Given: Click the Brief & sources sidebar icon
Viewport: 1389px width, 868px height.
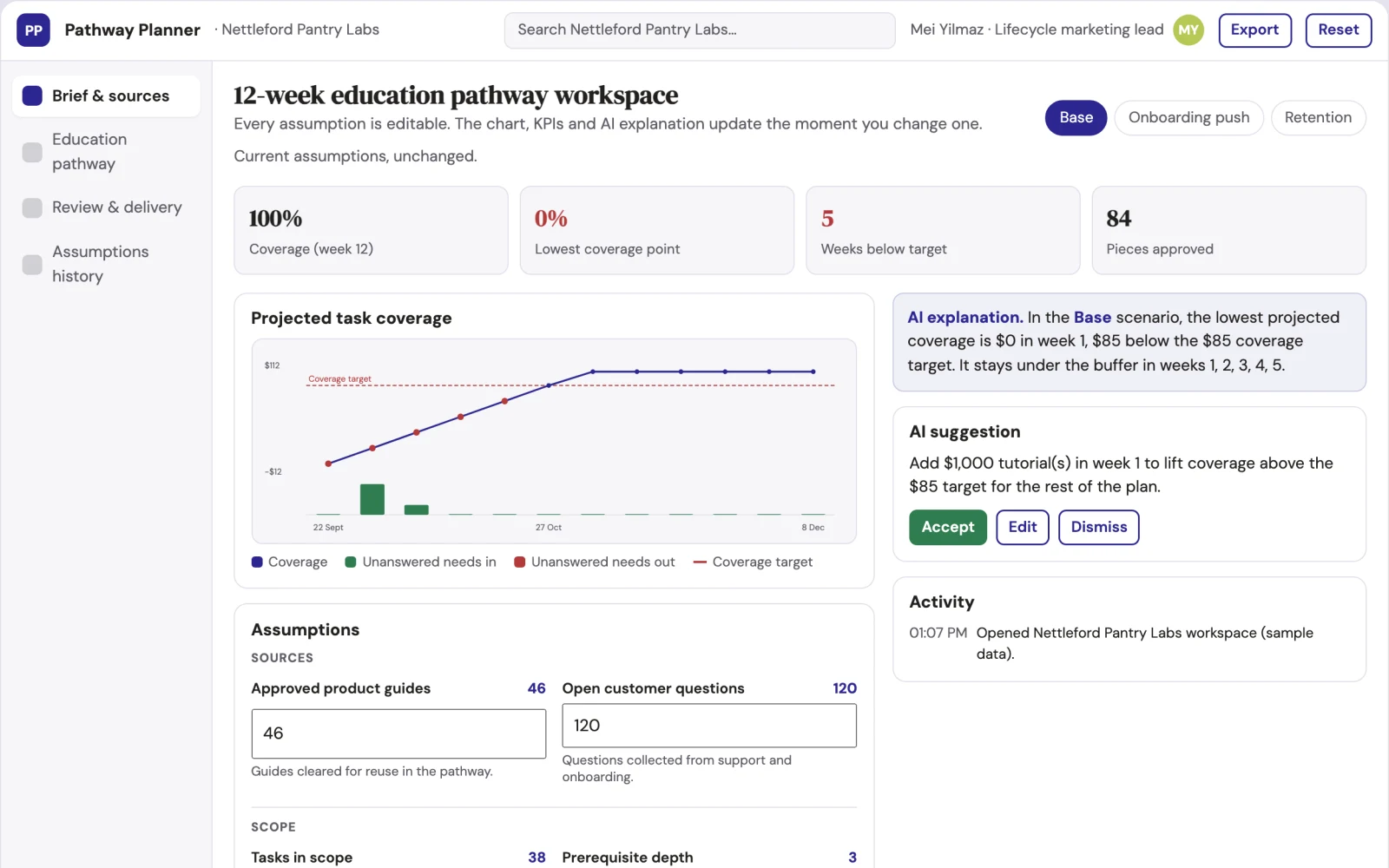Looking at the screenshot, I should pos(32,95).
